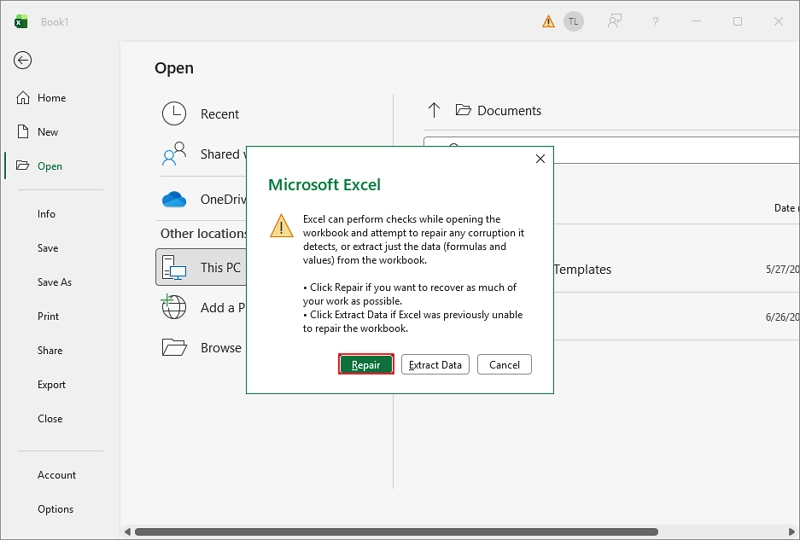
Task: Choose Save As in the sidebar
Action: point(54,282)
